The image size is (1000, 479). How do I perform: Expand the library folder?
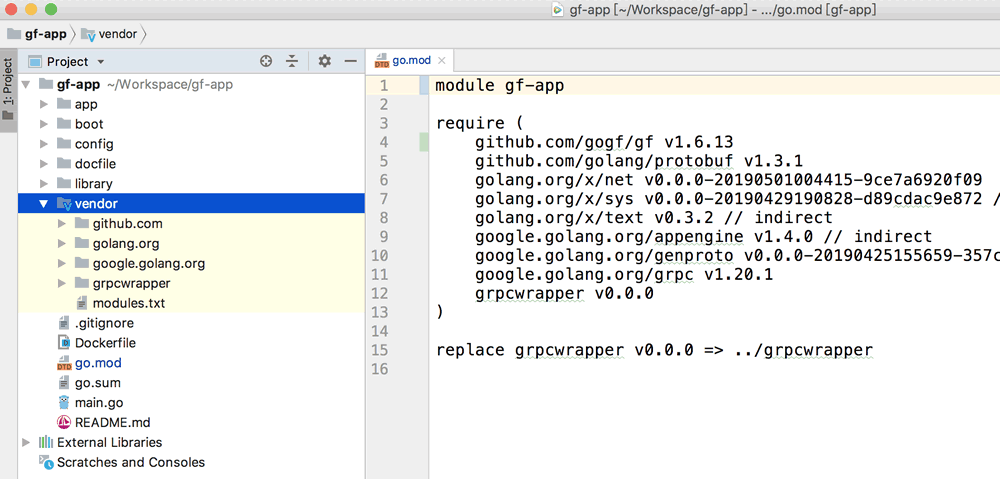tap(44, 184)
